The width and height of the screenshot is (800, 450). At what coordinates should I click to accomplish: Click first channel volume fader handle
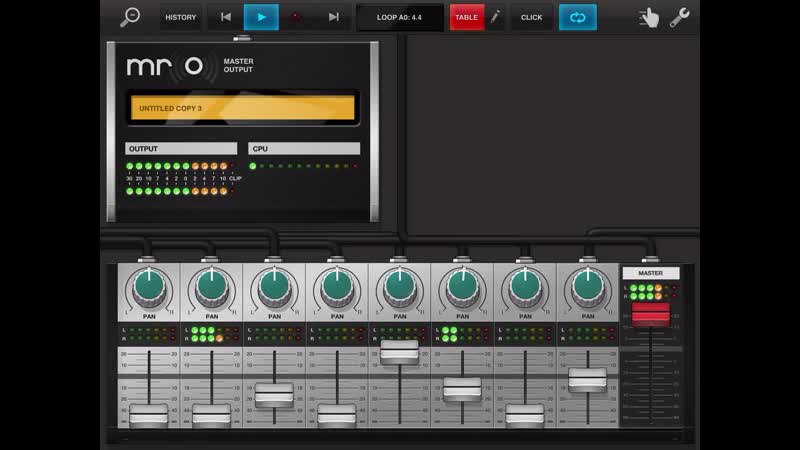[x=148, y=415]
